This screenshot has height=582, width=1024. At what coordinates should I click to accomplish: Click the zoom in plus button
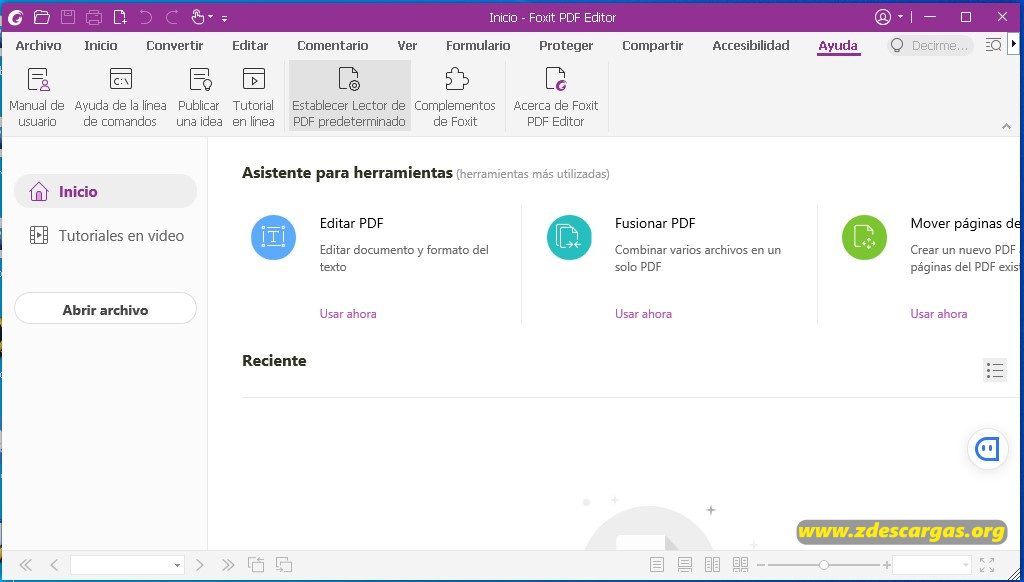coord(886,565)
